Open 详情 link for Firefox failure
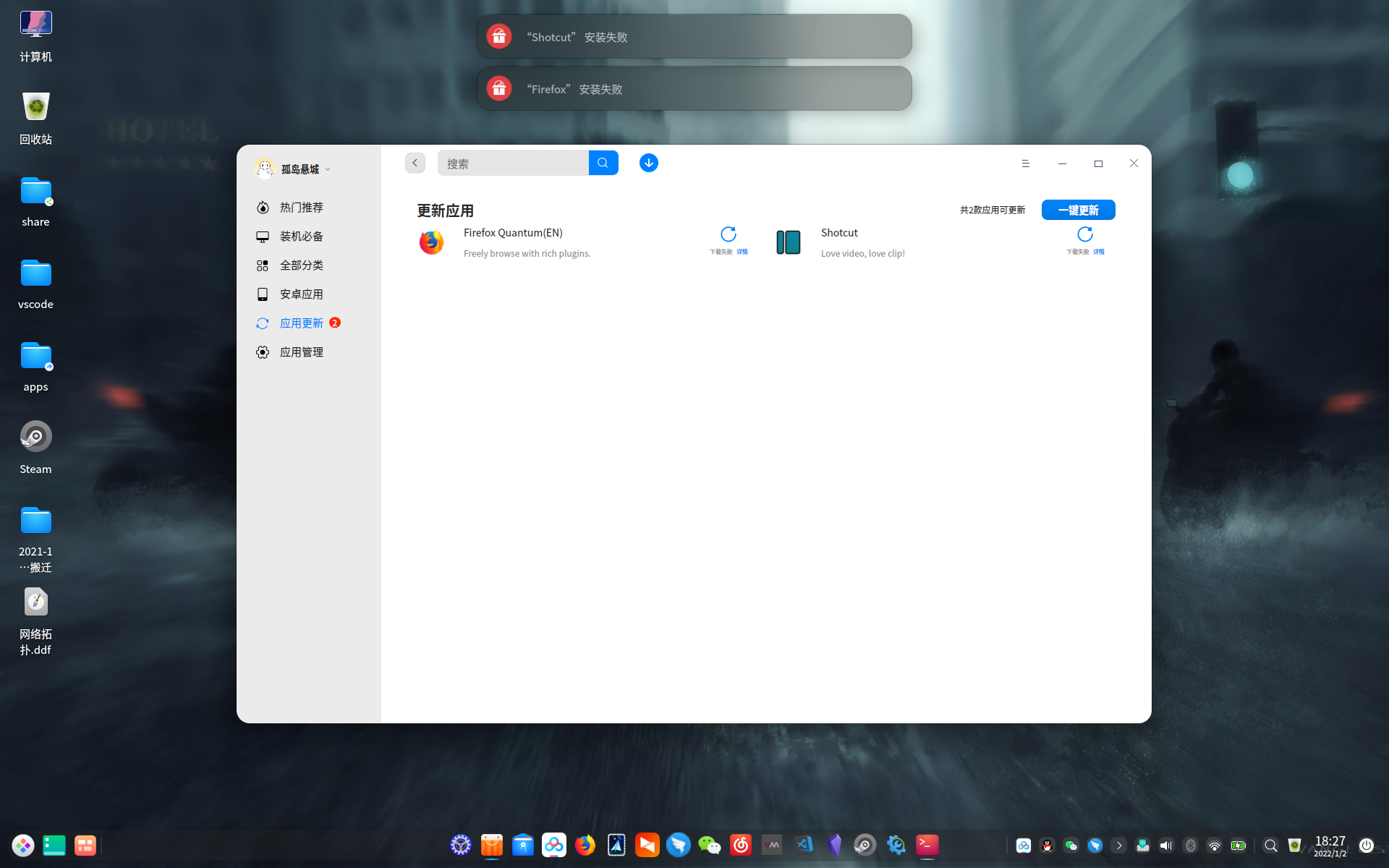 742,252
